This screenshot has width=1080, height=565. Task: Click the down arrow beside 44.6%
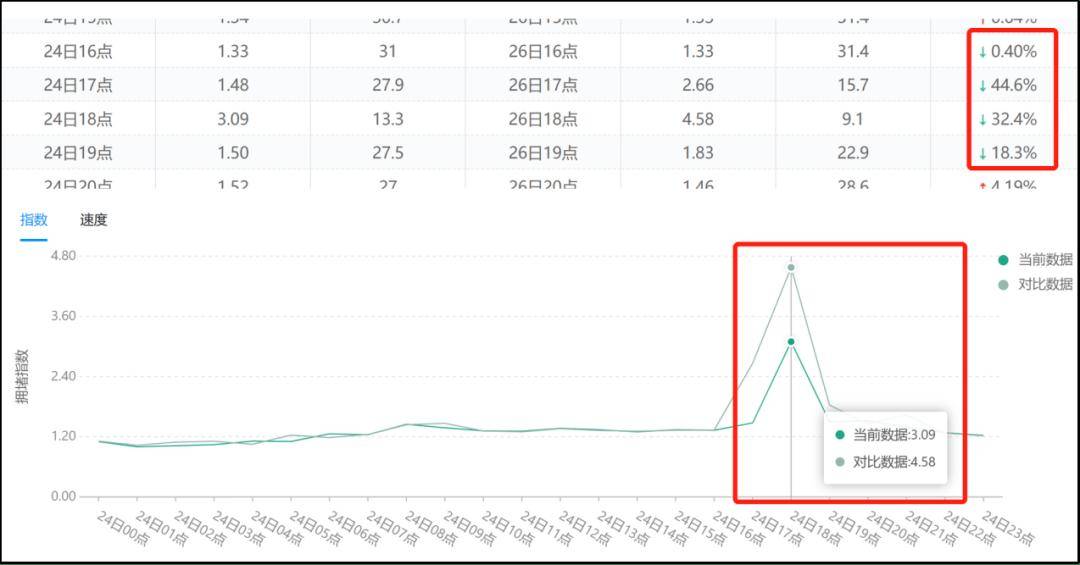pyautogui.click(x=982, y=86)
